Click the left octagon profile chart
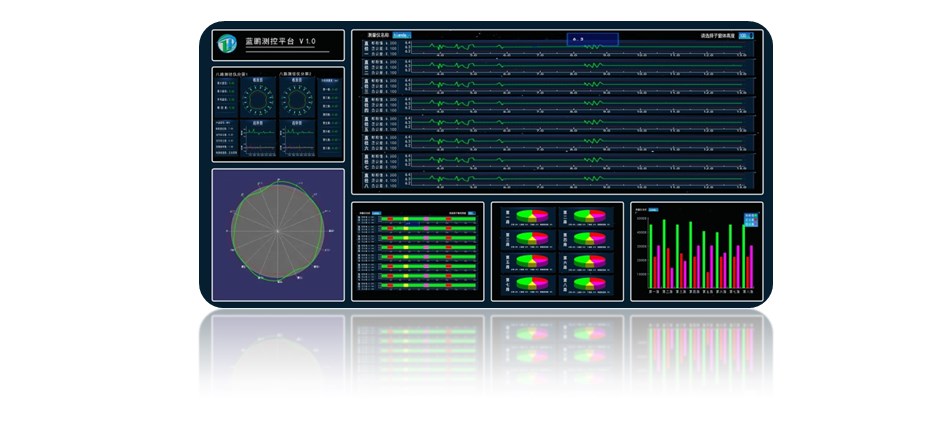This screenshot has width=948, height=438. [257, 100]
